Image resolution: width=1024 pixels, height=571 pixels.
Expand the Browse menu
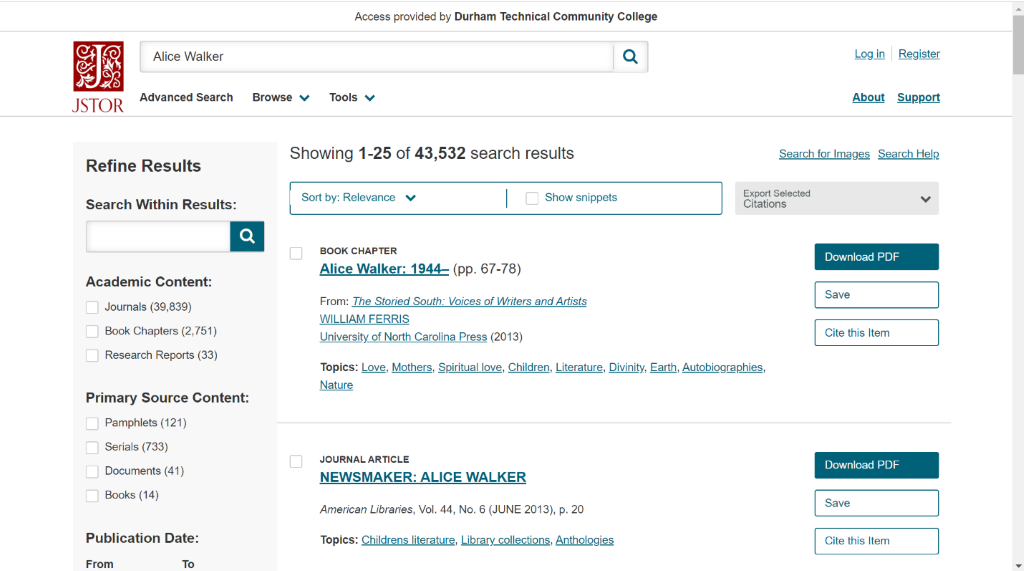tap(280, 98)
